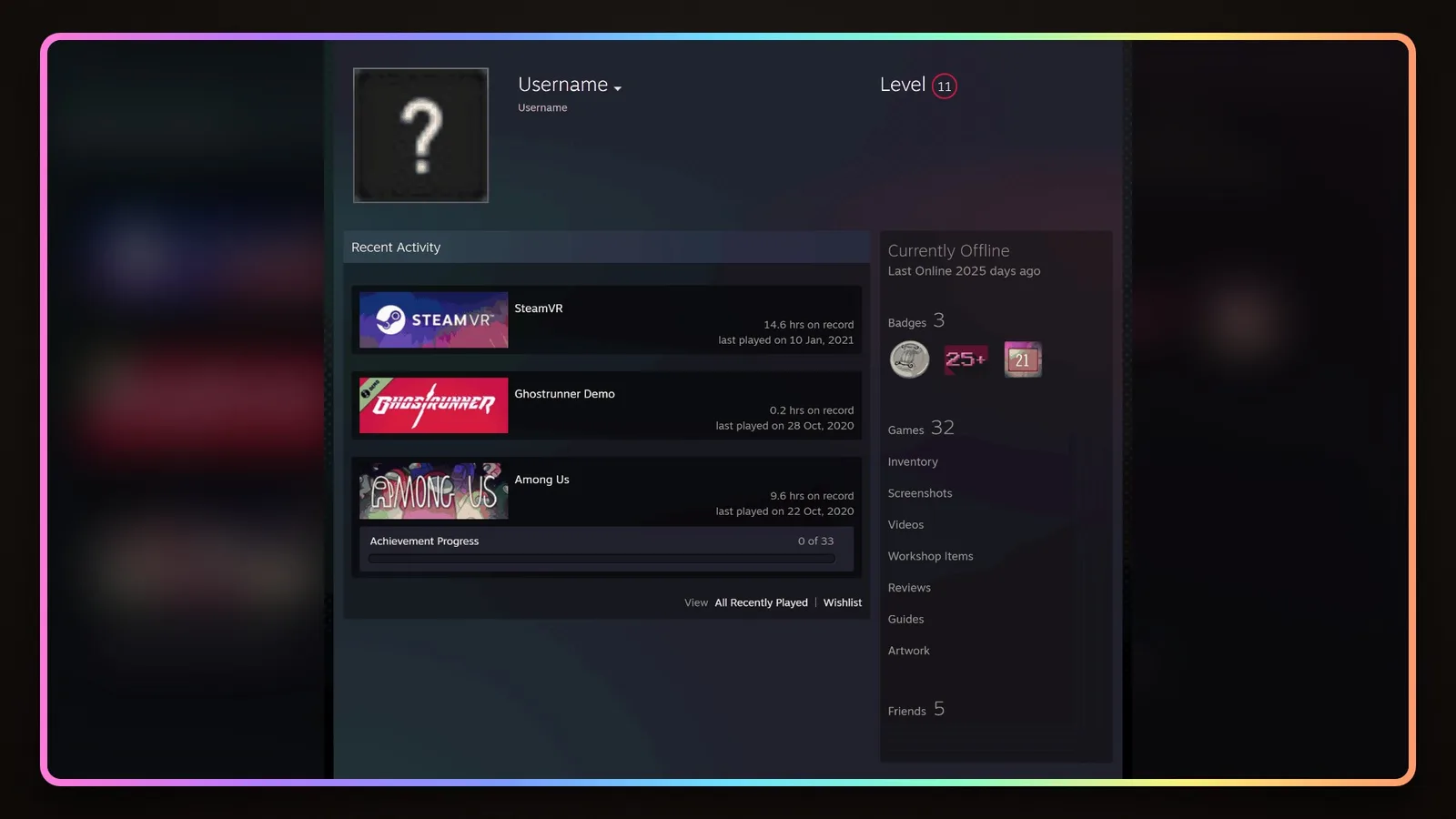The width and height of the screenshot is (1456, 819).
Task: Click the small Username subtitle text
Action: point(542,107)
